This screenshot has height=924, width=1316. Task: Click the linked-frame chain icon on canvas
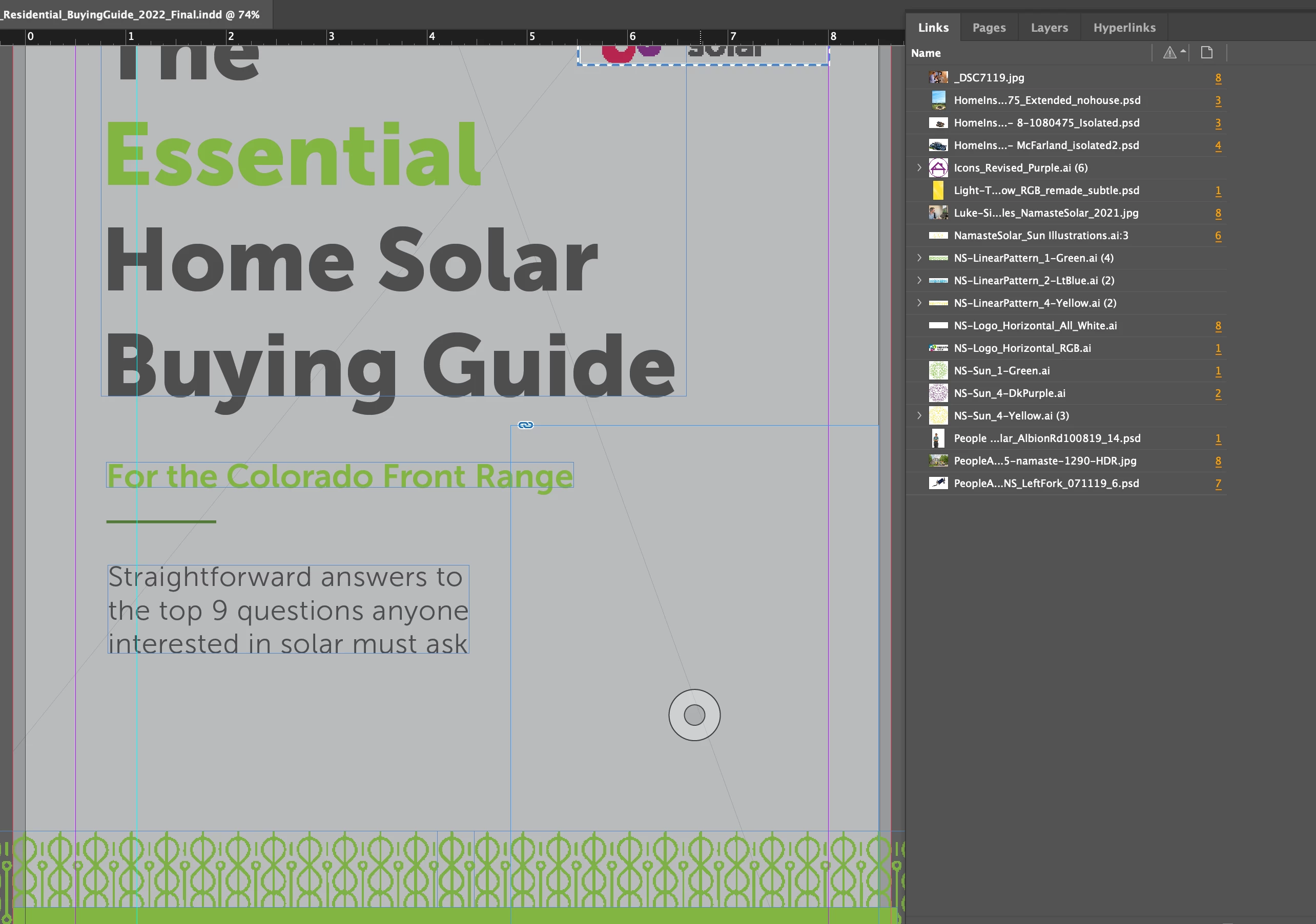pyautogui.click(x=526, y=425)
